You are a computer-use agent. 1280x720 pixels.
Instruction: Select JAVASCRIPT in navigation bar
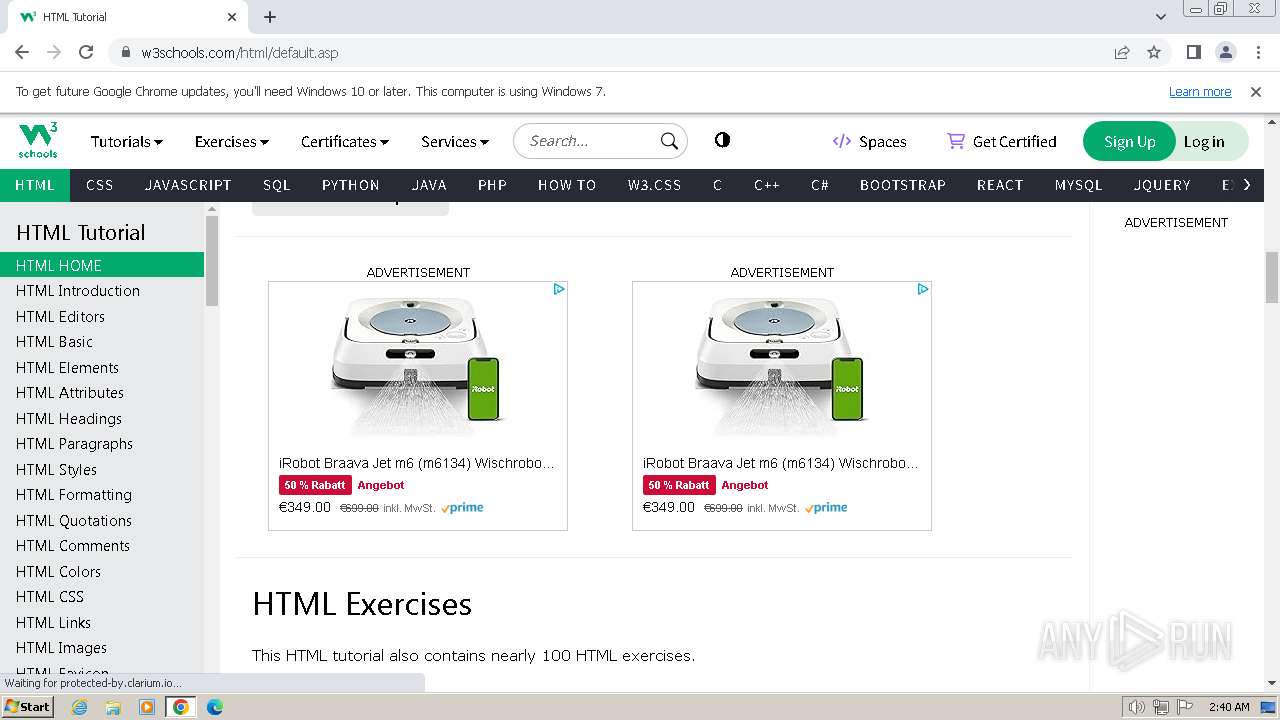point(188,185)
